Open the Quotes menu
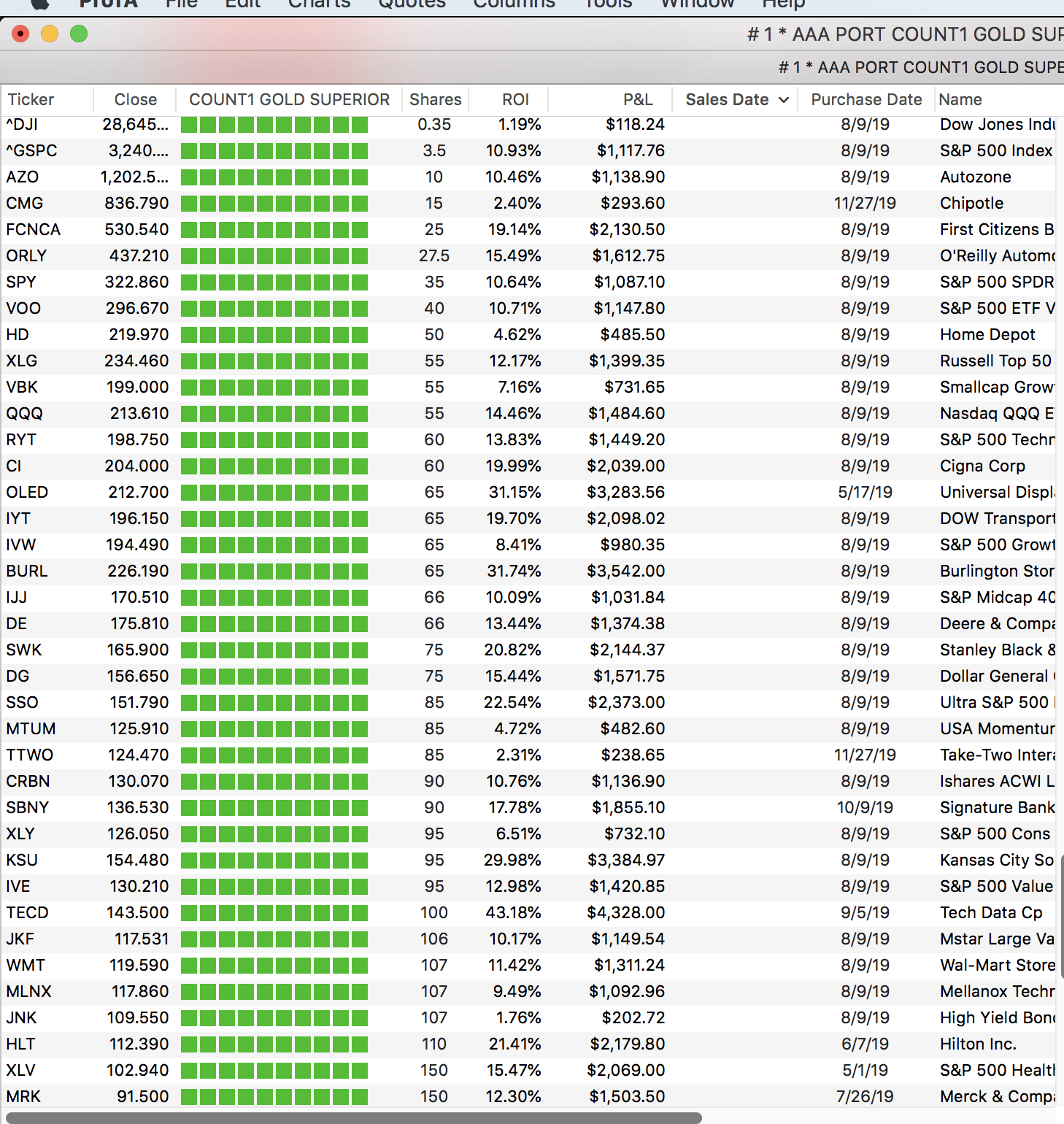The height and width of the screenshot is (1124, 1064). pyautogui.click(x=412, y=4)
